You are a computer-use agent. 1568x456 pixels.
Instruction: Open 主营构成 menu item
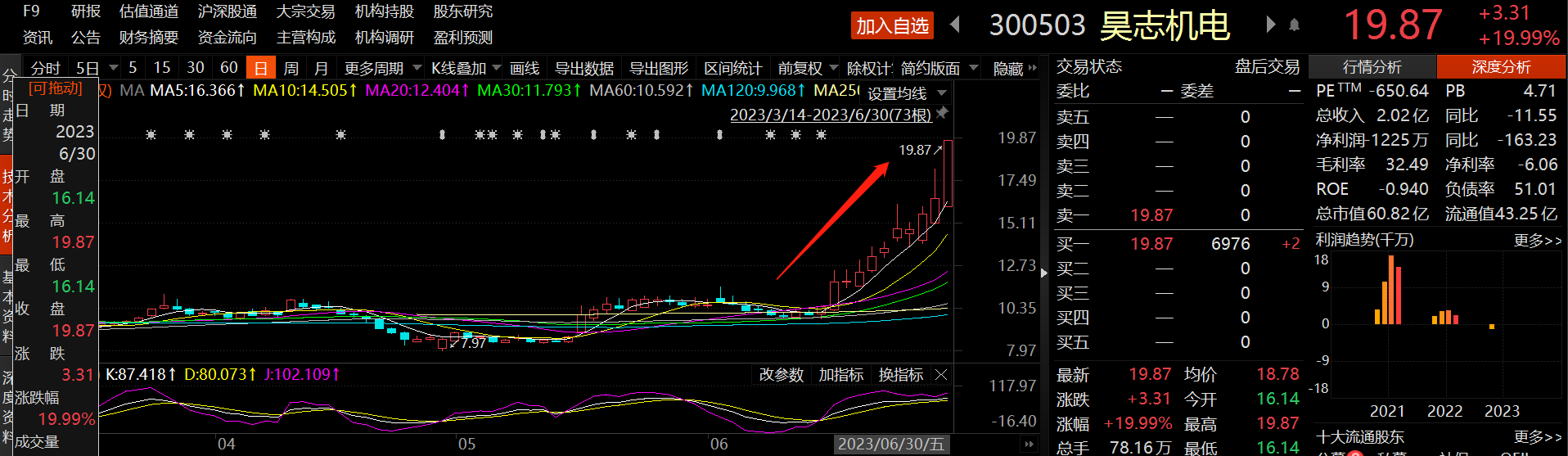pyautogui.click(x=306, y=38)
